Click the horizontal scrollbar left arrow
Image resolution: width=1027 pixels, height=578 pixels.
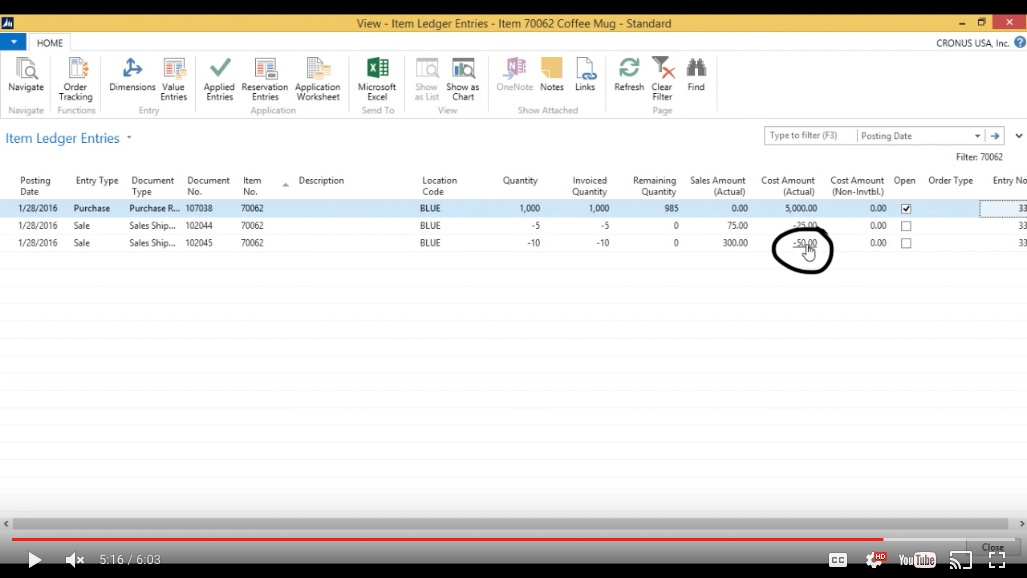tap(6, 524)
